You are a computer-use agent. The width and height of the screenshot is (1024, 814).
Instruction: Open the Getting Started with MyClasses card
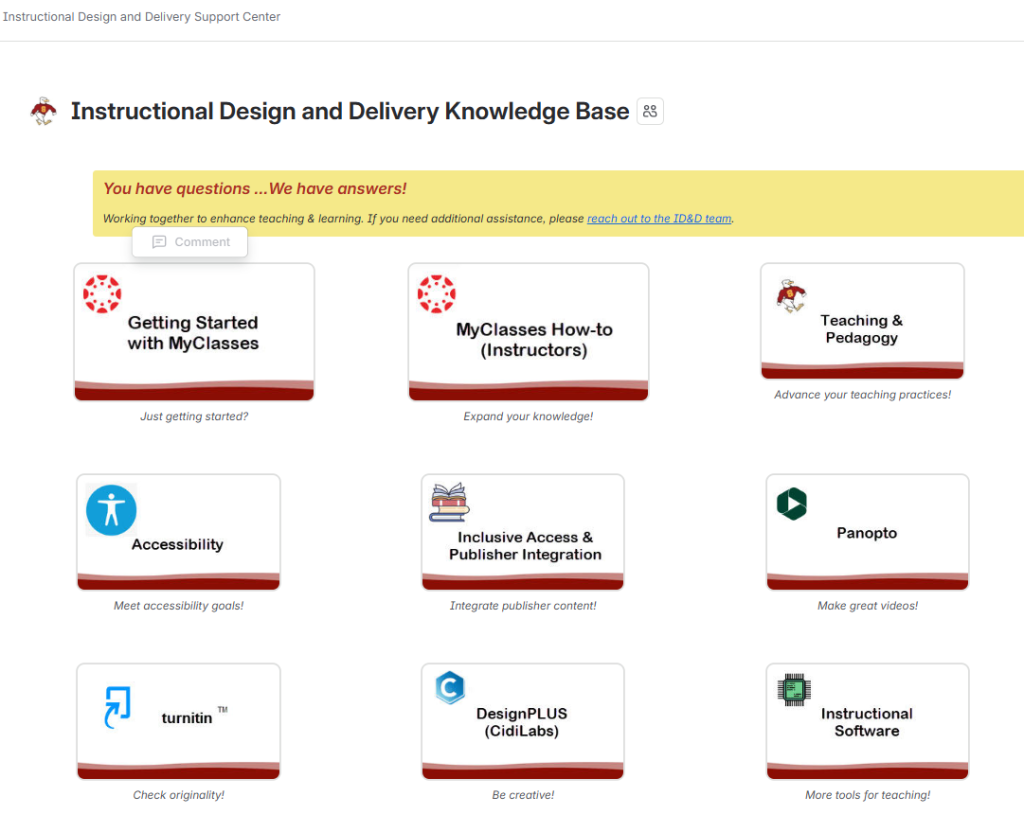[x=194, y=332]
